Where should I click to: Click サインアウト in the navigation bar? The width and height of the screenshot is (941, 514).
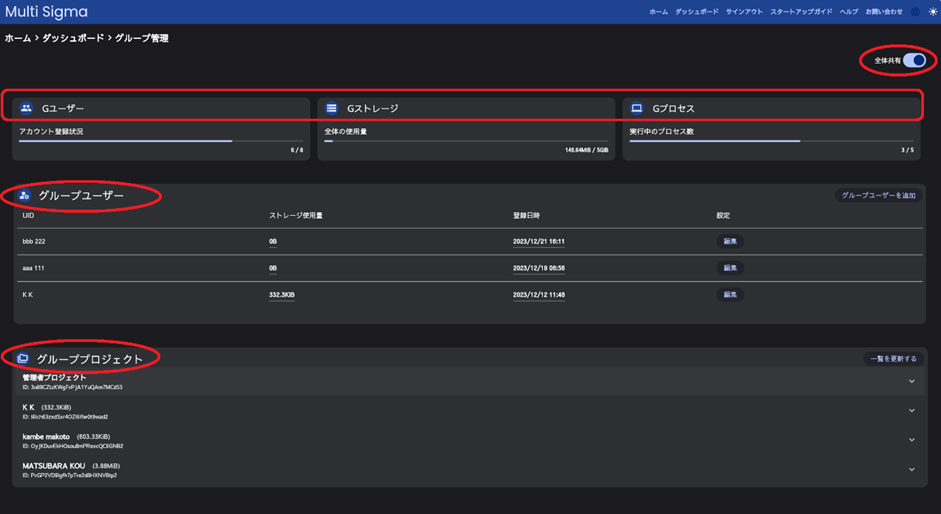tap(744, 12)
